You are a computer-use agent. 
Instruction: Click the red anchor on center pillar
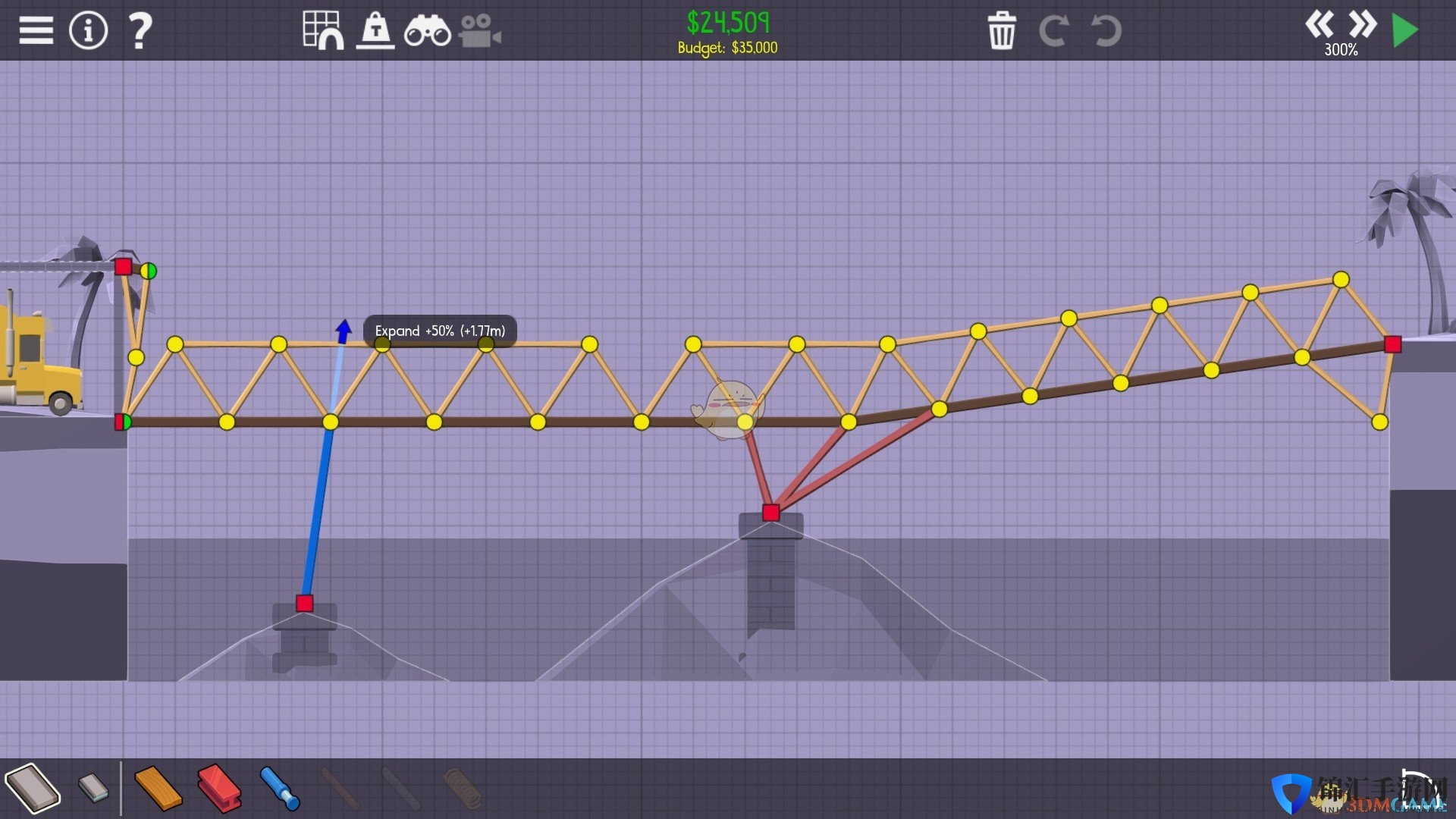(770, 513)
